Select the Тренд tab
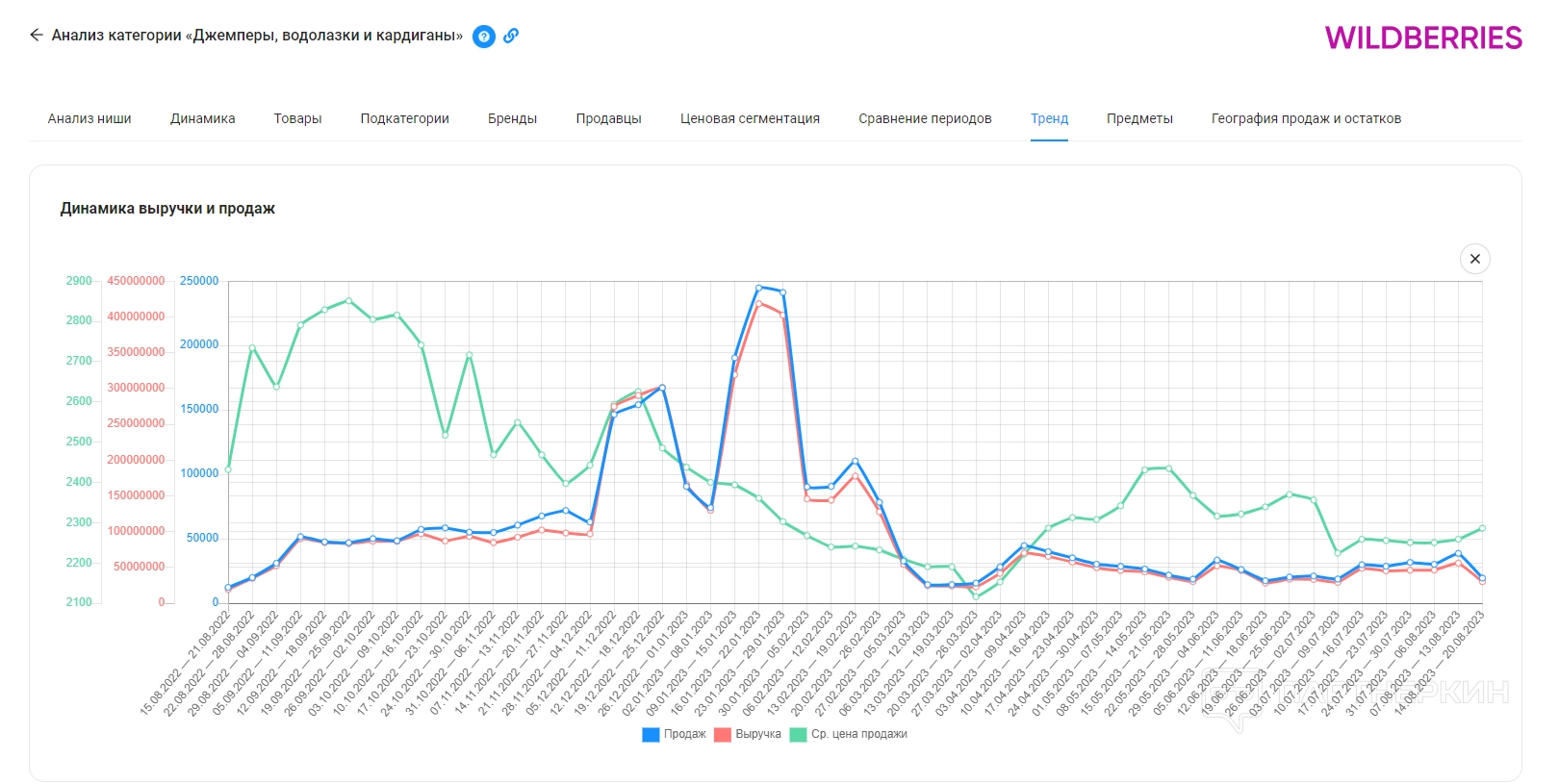The height and width of the screenshot is (784, 1559). point(1049,118)
